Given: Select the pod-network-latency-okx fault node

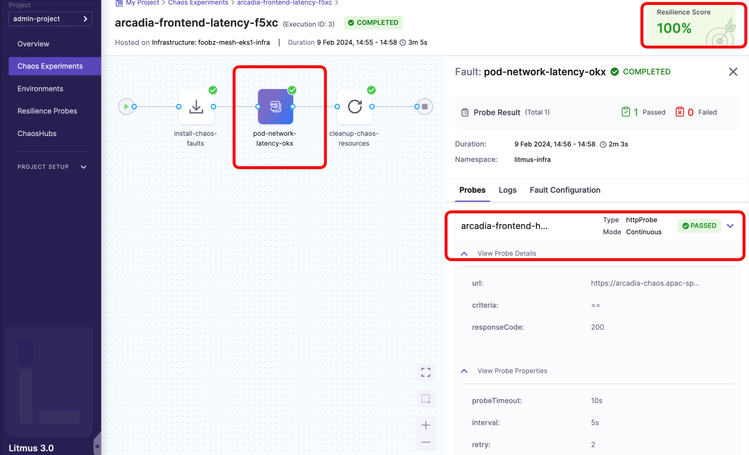Looking at the screenshot, I should [x=275, y=107].
